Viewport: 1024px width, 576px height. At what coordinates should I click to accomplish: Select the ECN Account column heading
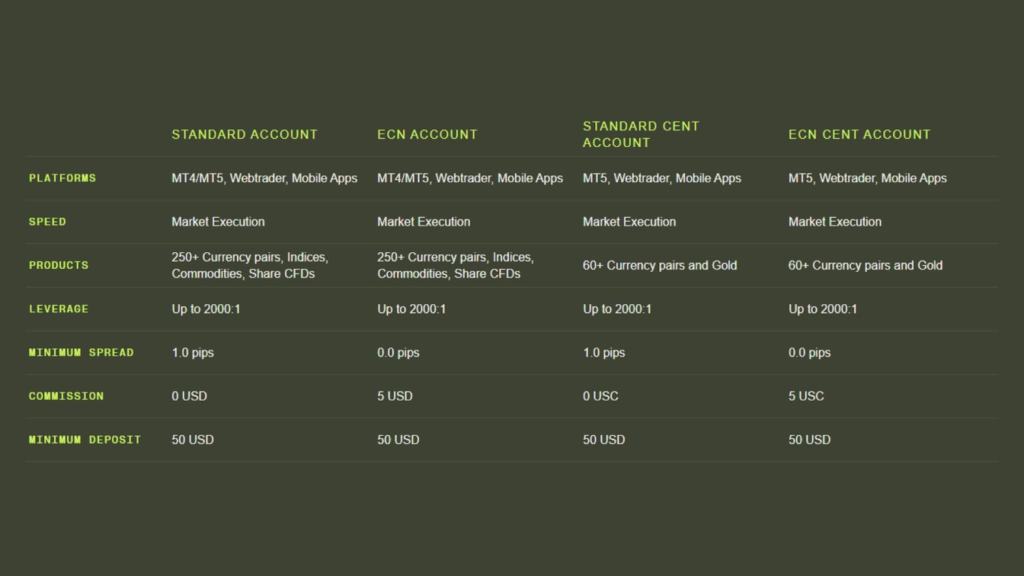427,134
